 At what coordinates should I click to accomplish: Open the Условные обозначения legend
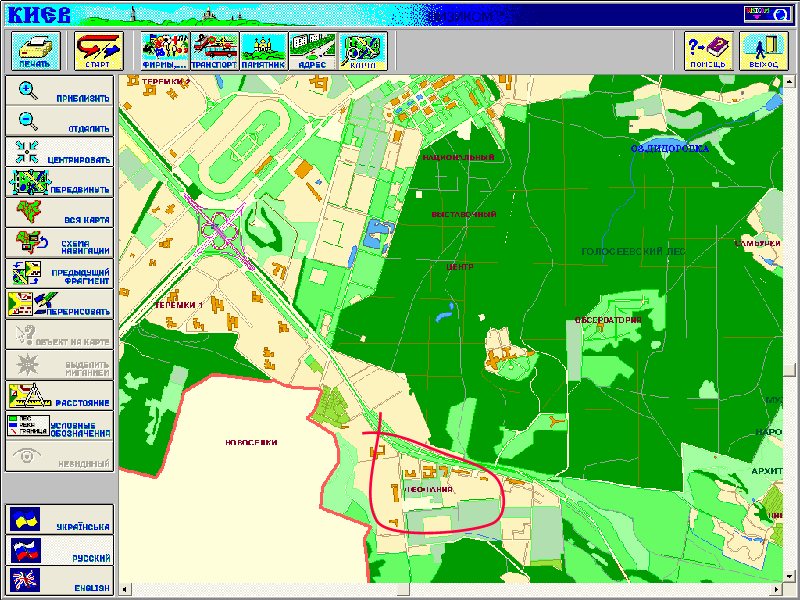(59, 425)
